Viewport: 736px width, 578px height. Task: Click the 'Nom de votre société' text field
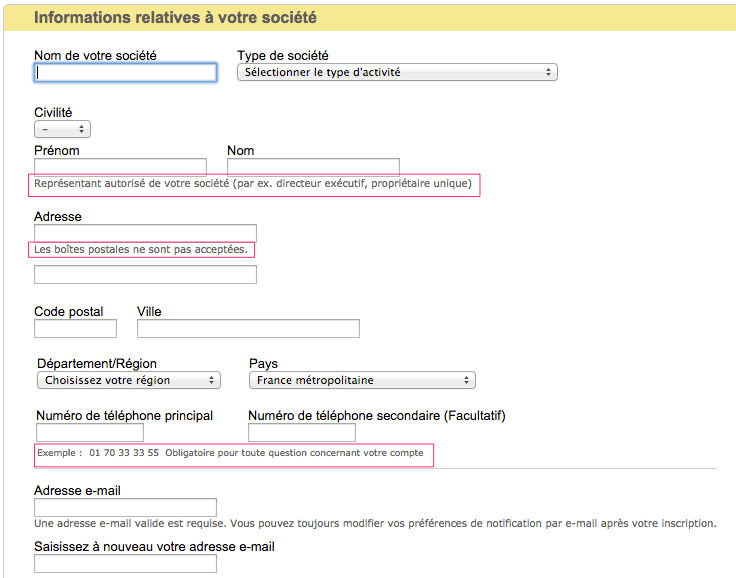coord(125,73)
